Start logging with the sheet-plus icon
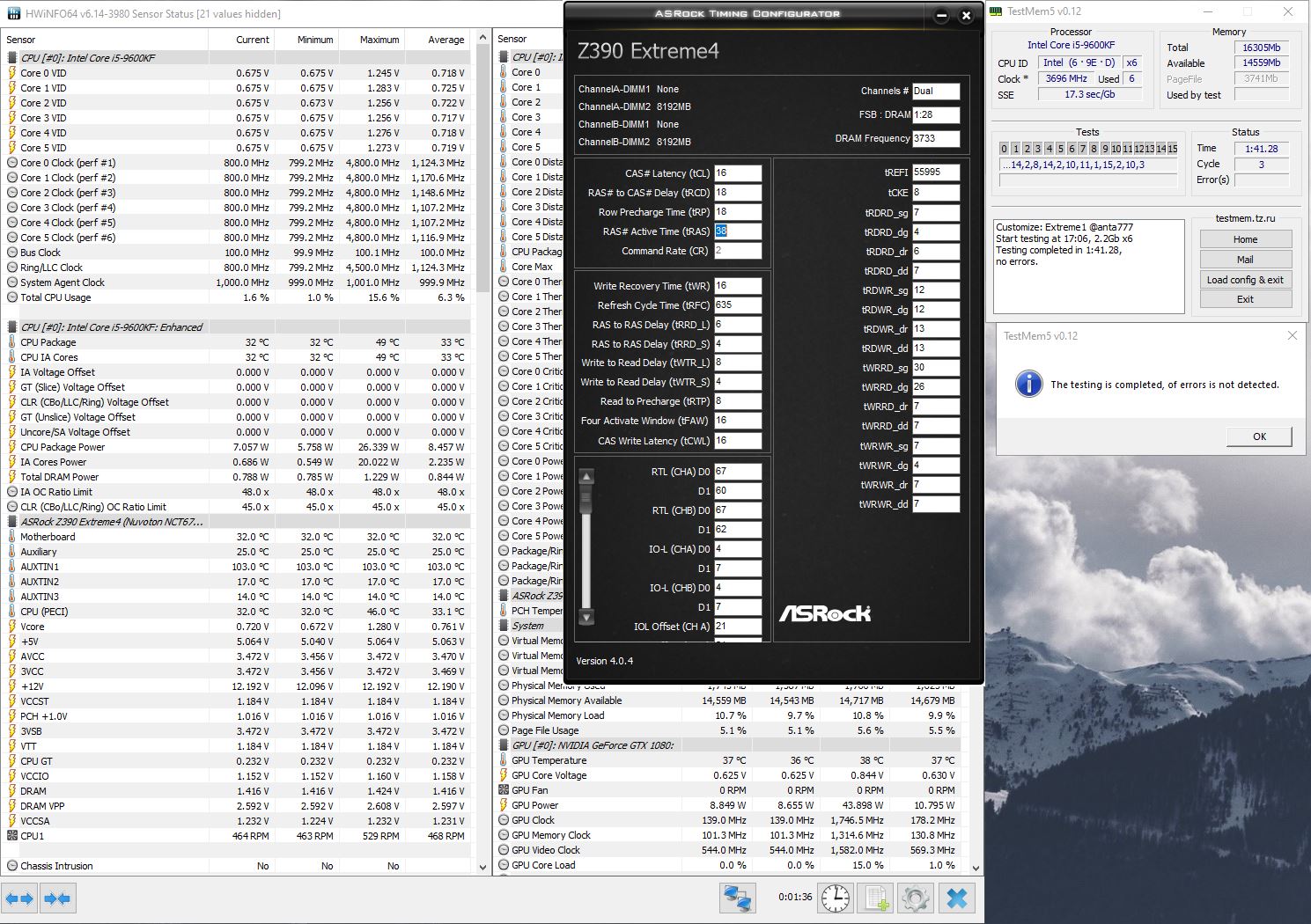This screenshot has width=1311, height=924. coord(877,898)
